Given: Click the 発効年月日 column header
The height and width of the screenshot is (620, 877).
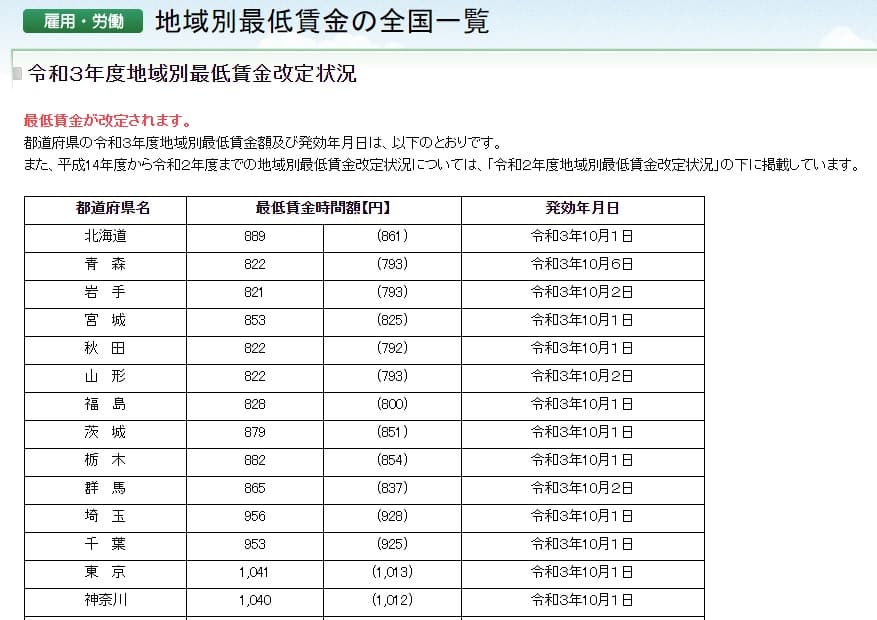Looking at the screenshot, I should tap(582, 208).
